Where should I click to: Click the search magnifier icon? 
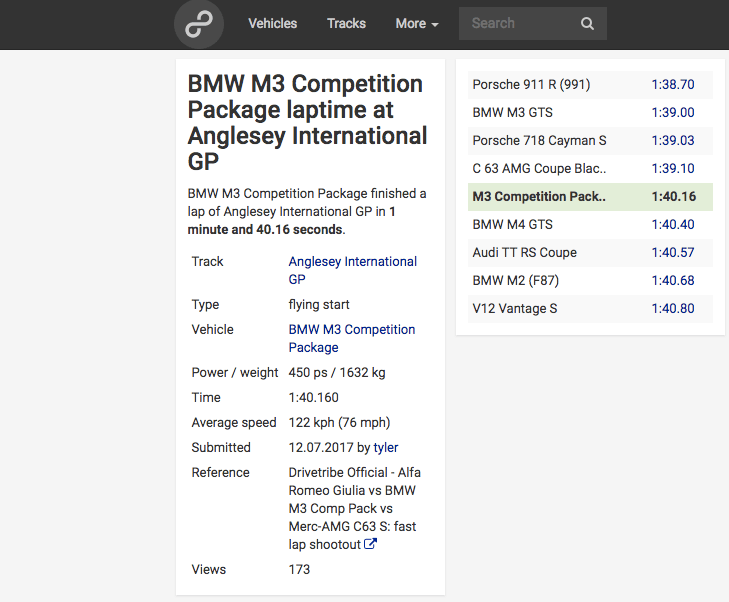(x=587, y=23)
